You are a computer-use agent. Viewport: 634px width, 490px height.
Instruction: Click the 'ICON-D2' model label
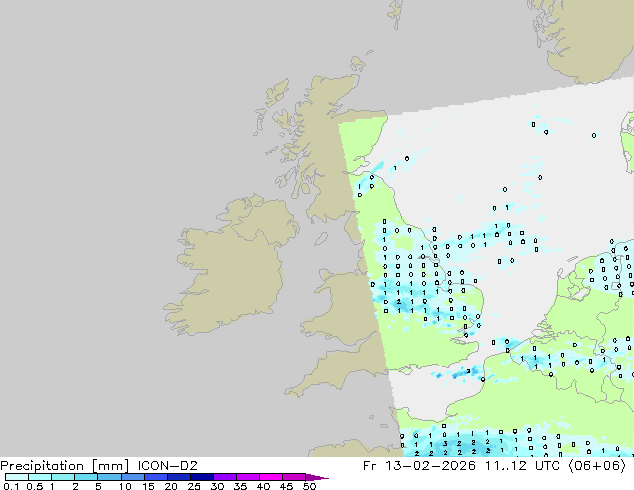point(167,466)
